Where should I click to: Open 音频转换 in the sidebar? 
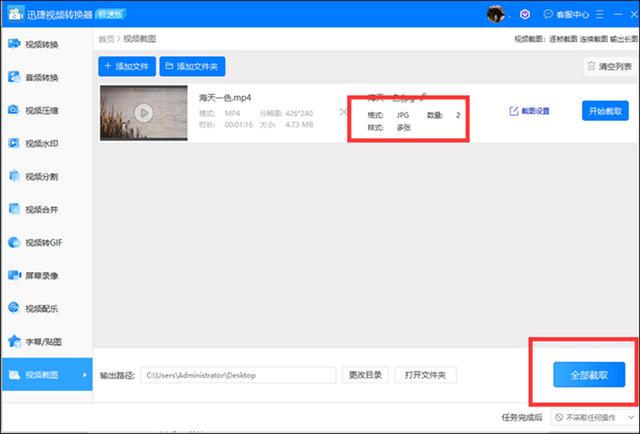pos(45,77)
